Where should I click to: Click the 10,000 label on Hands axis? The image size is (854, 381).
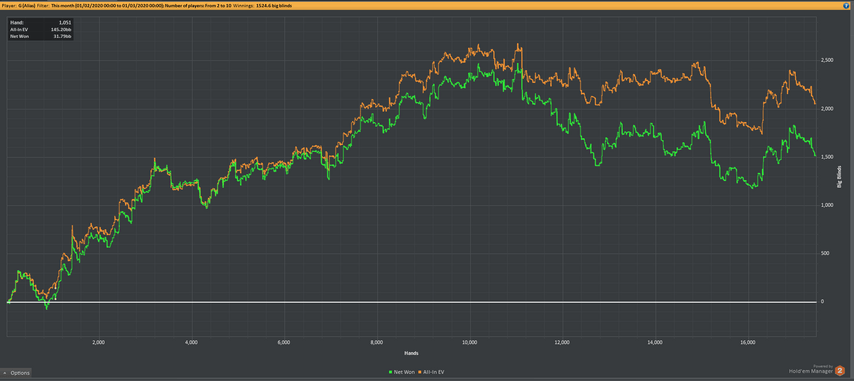(469, 343)
